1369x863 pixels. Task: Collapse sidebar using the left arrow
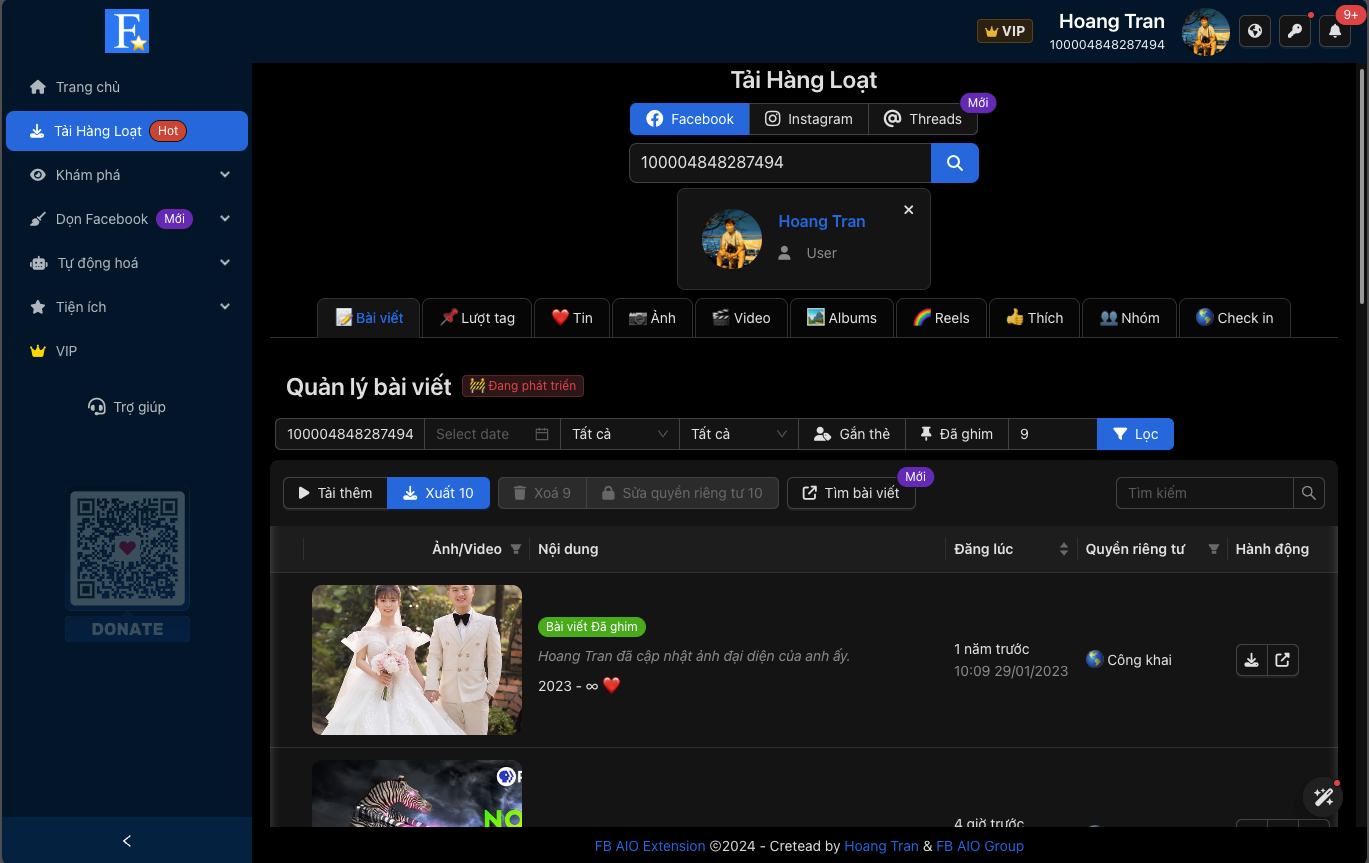[127, 841]
